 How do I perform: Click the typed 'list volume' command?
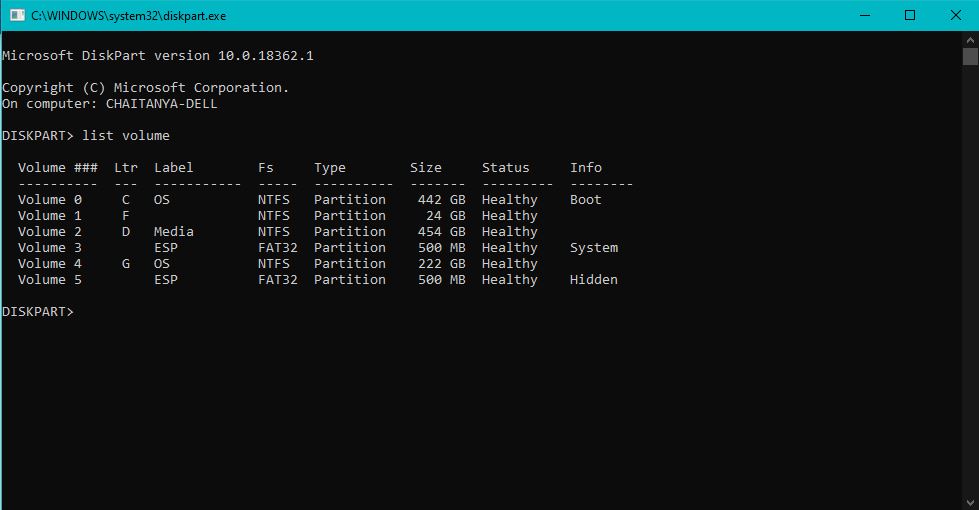coord(126,135)
